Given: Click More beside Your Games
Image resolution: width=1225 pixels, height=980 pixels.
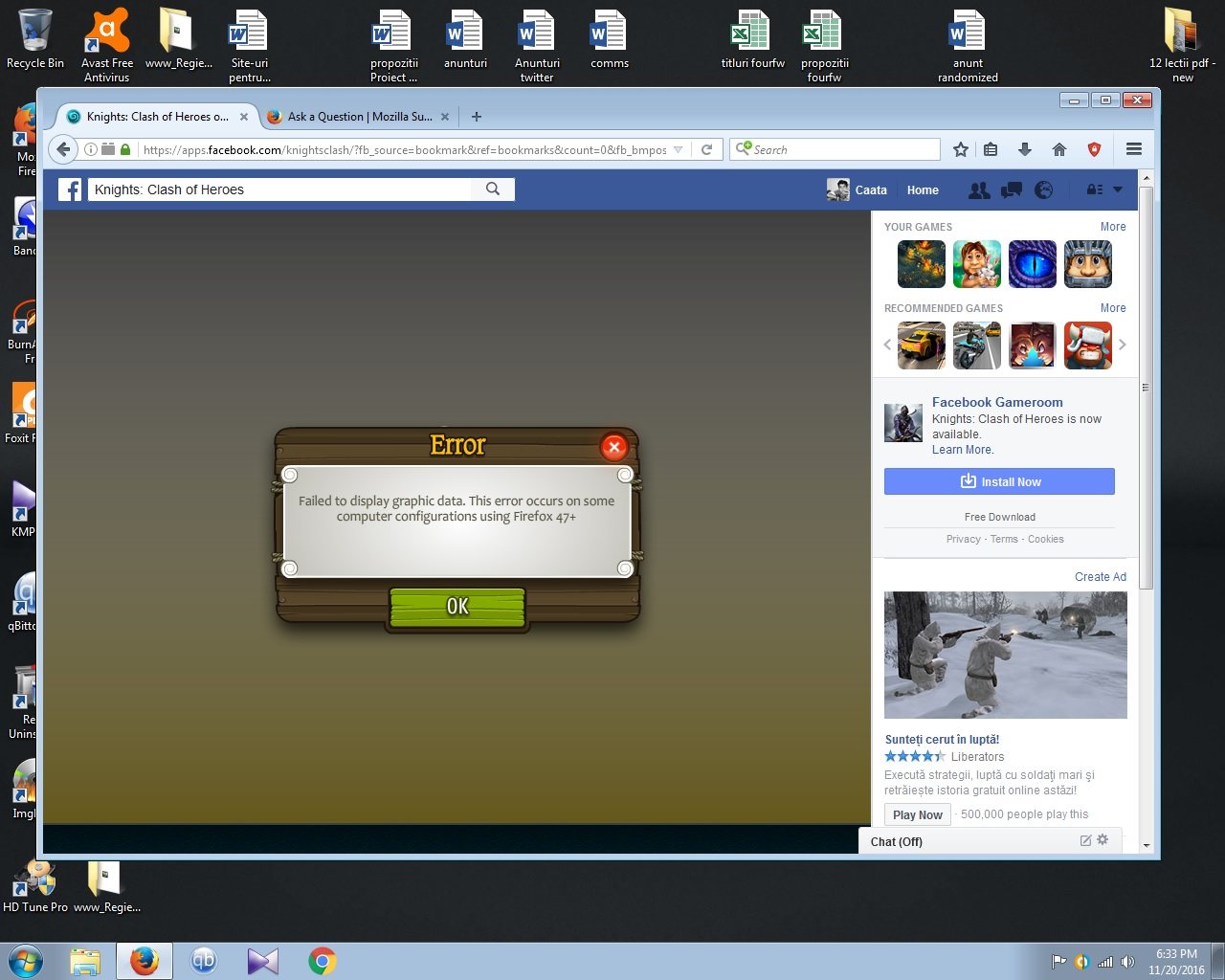Looking at the screenshot, I should 1113,227.
